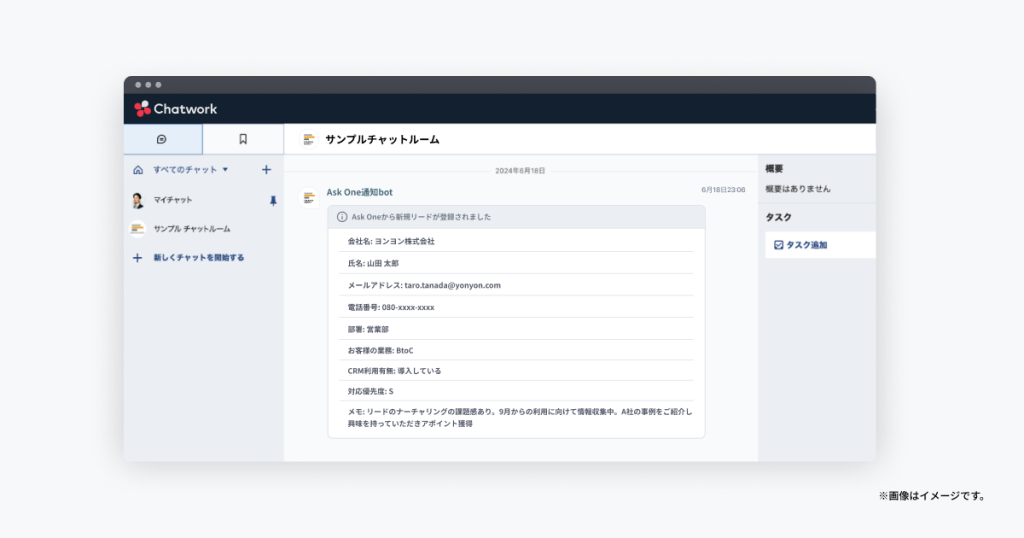The width and height of the screenshot is (1024, 538).
Task: Click the マイチャット profile avatar
Action: [138, 200]
